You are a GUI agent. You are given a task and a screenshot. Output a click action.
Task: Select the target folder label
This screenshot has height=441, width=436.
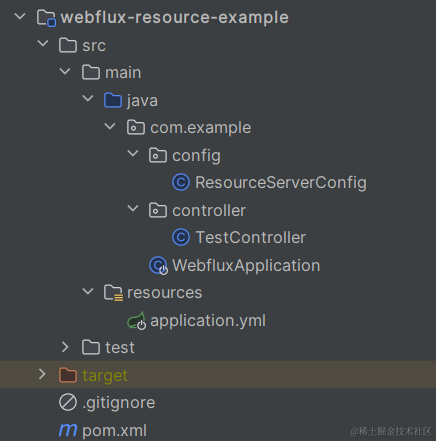105,376
